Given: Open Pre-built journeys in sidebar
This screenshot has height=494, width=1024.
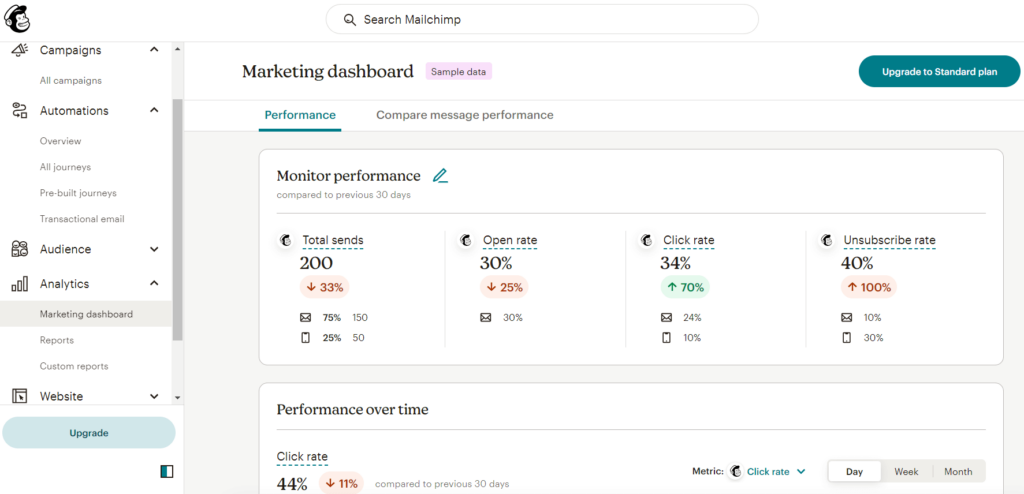Looking at the screenshot, I should coord(78,193).
